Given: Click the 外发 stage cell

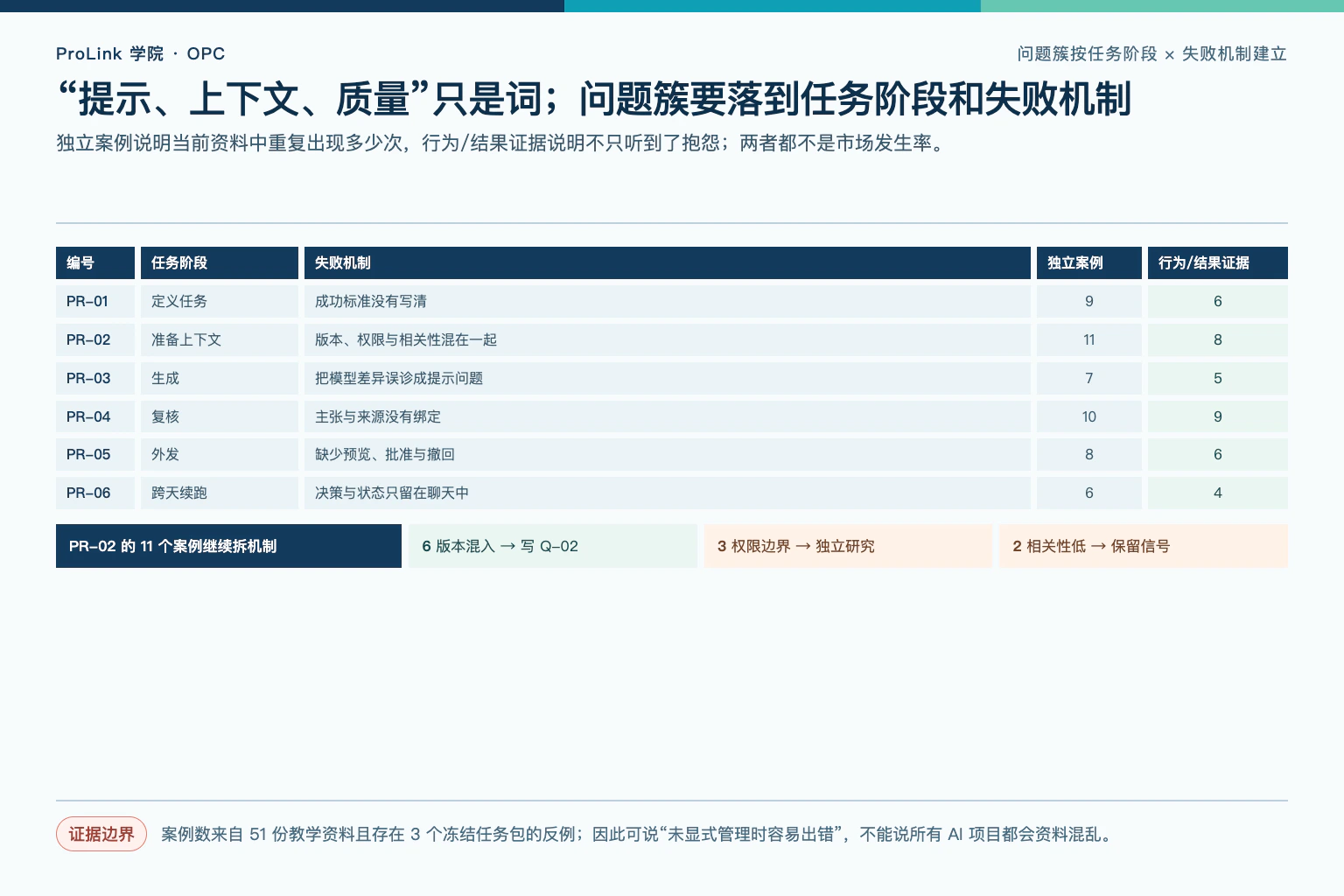Looking at the screenshot, I should tap(220, 454).
